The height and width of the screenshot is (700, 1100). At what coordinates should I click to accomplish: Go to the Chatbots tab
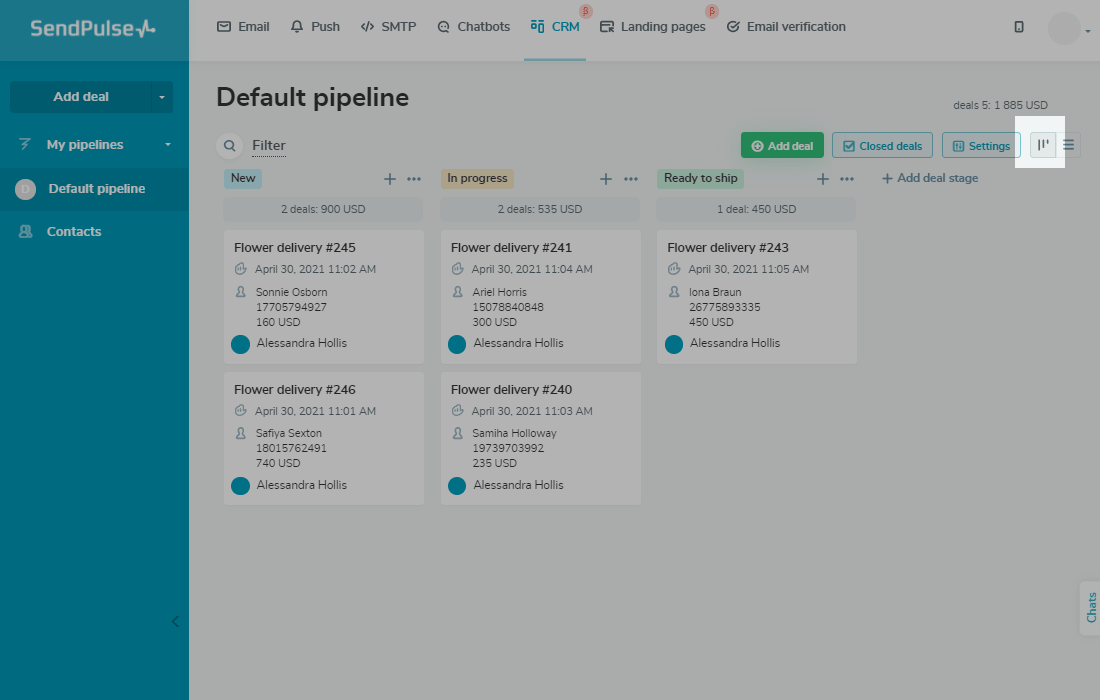click(x=473, y=27)
